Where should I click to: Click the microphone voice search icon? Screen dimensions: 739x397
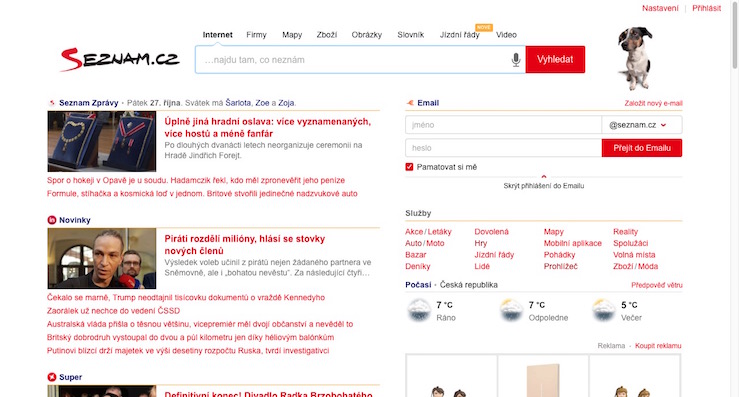tap(516, 60)
